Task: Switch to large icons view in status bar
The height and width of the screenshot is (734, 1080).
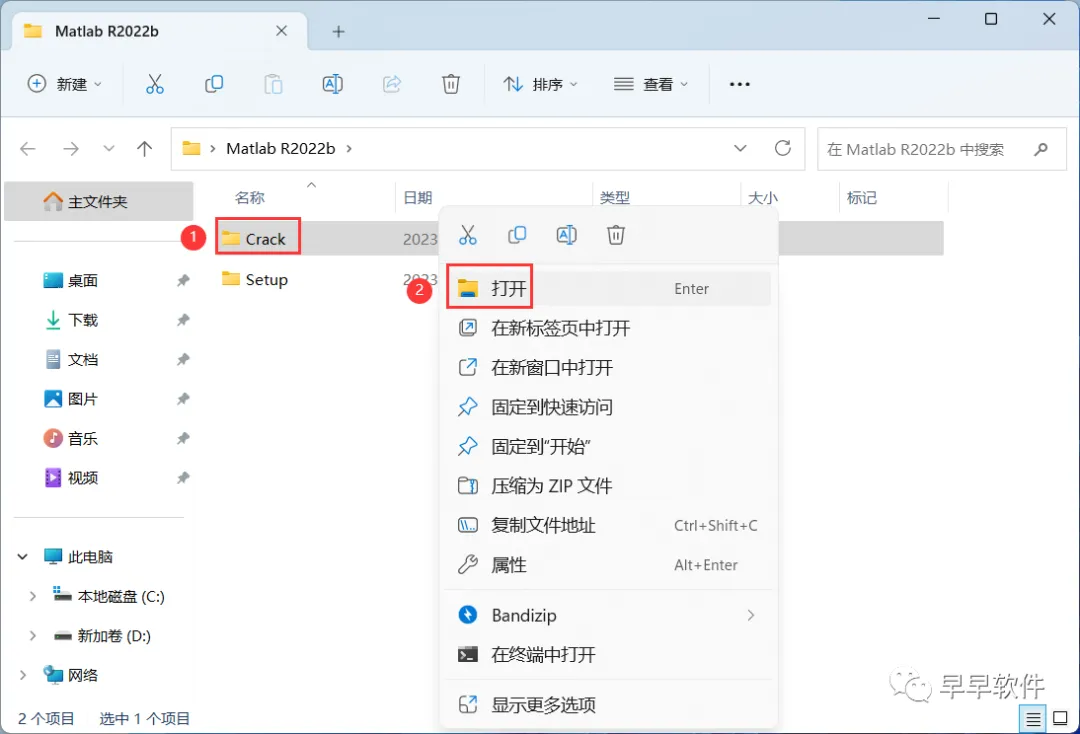Action: (1061, 719)
